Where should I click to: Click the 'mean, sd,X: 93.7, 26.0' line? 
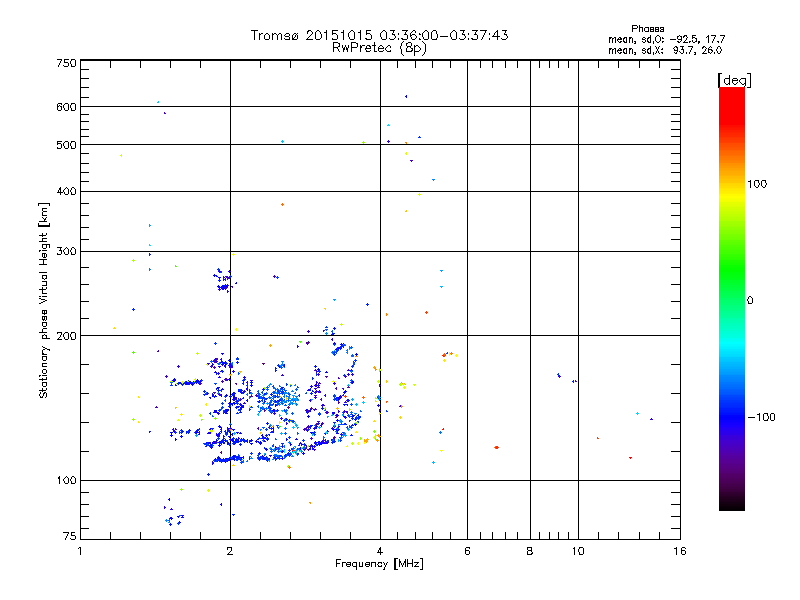[x=665, y=50]
